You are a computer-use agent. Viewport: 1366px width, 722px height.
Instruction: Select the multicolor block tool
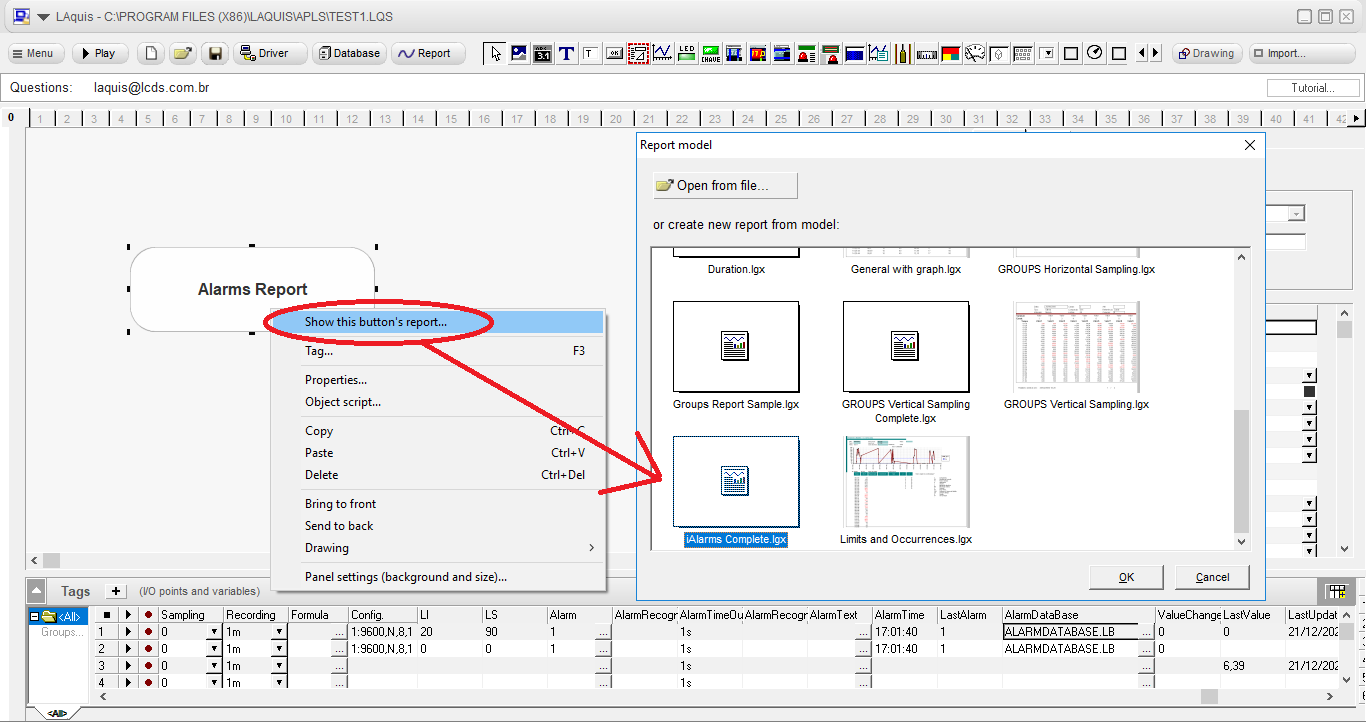coord(950,53)
